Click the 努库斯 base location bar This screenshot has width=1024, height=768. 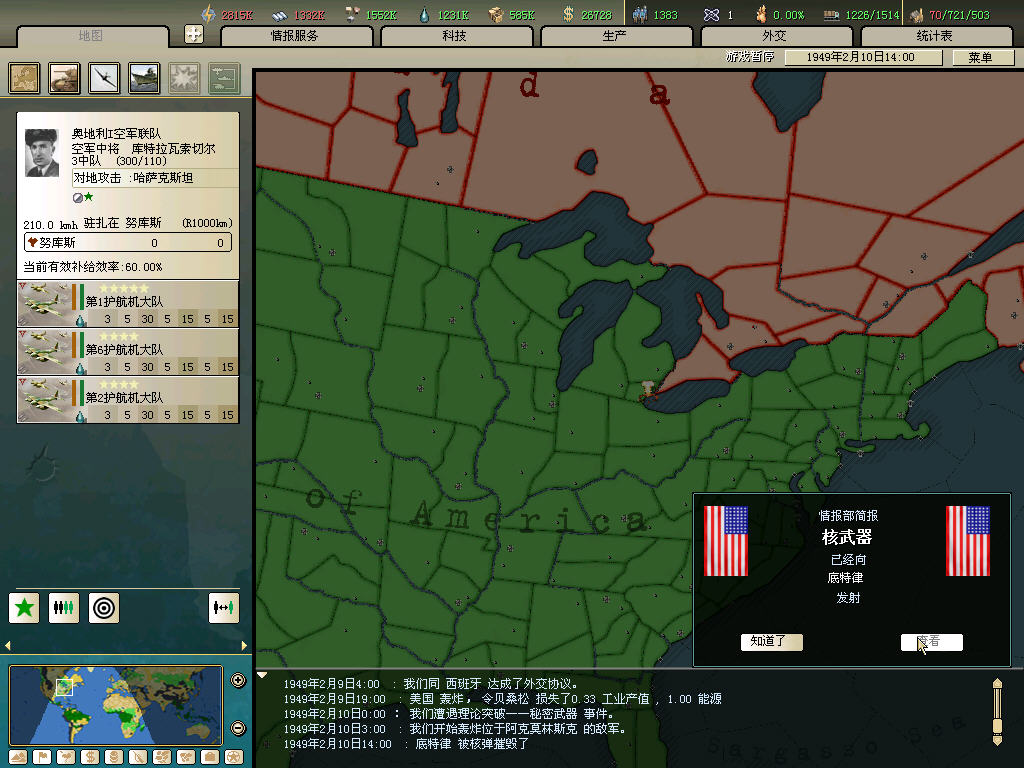[x=127, y=243]
